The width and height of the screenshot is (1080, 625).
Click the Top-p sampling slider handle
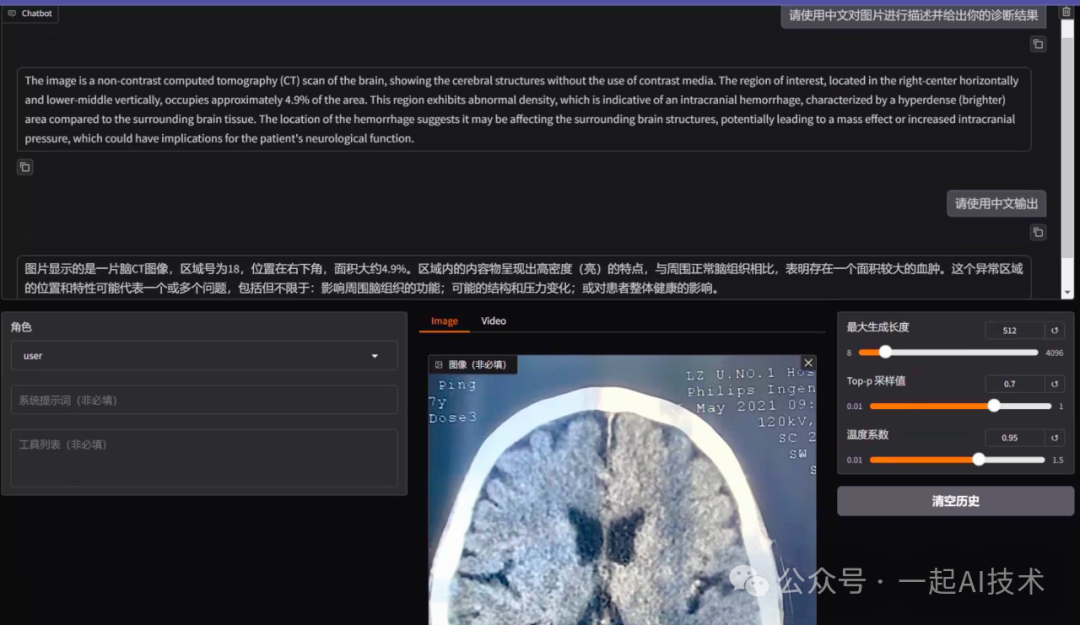(993, 407)
